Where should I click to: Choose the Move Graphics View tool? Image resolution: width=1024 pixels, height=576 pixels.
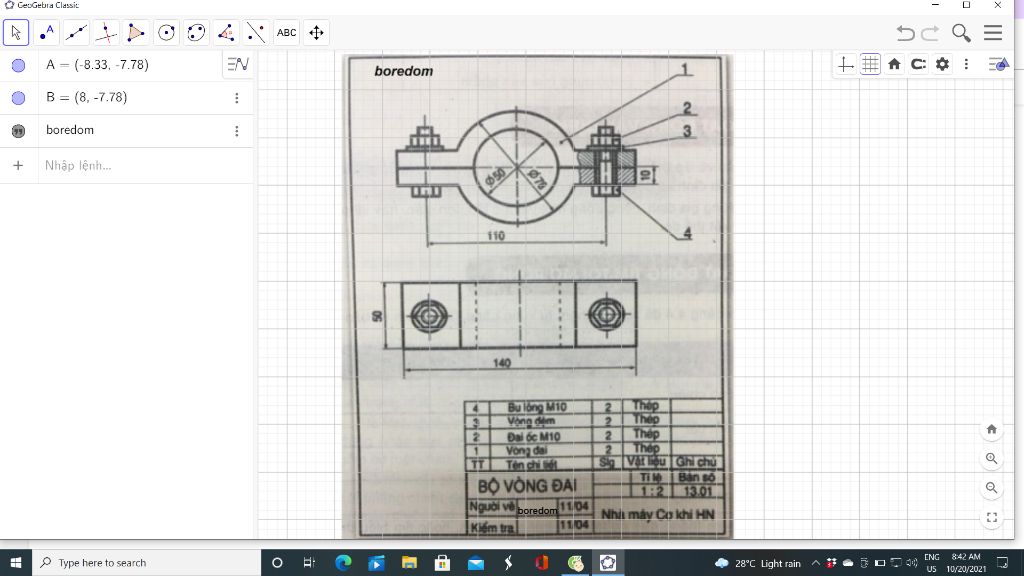[317, 33]
